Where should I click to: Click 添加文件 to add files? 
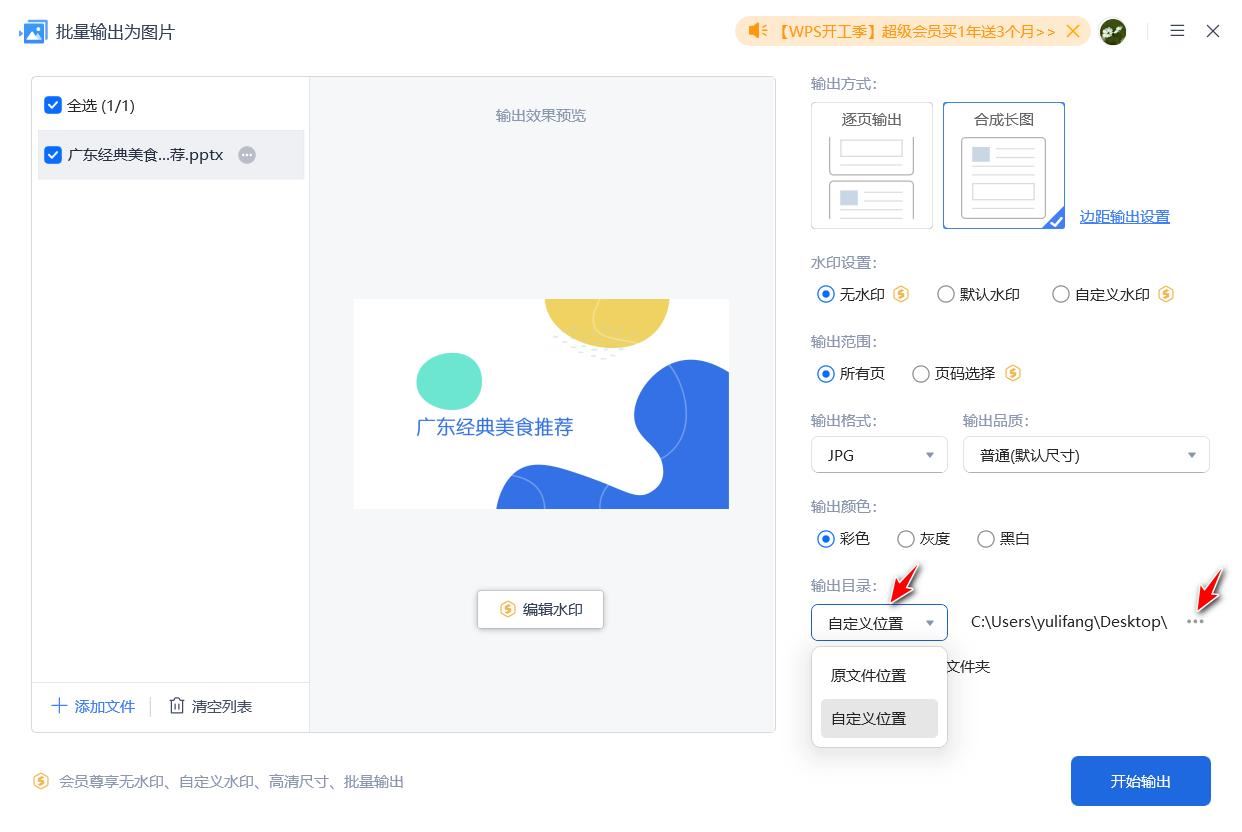click(93, 706)
